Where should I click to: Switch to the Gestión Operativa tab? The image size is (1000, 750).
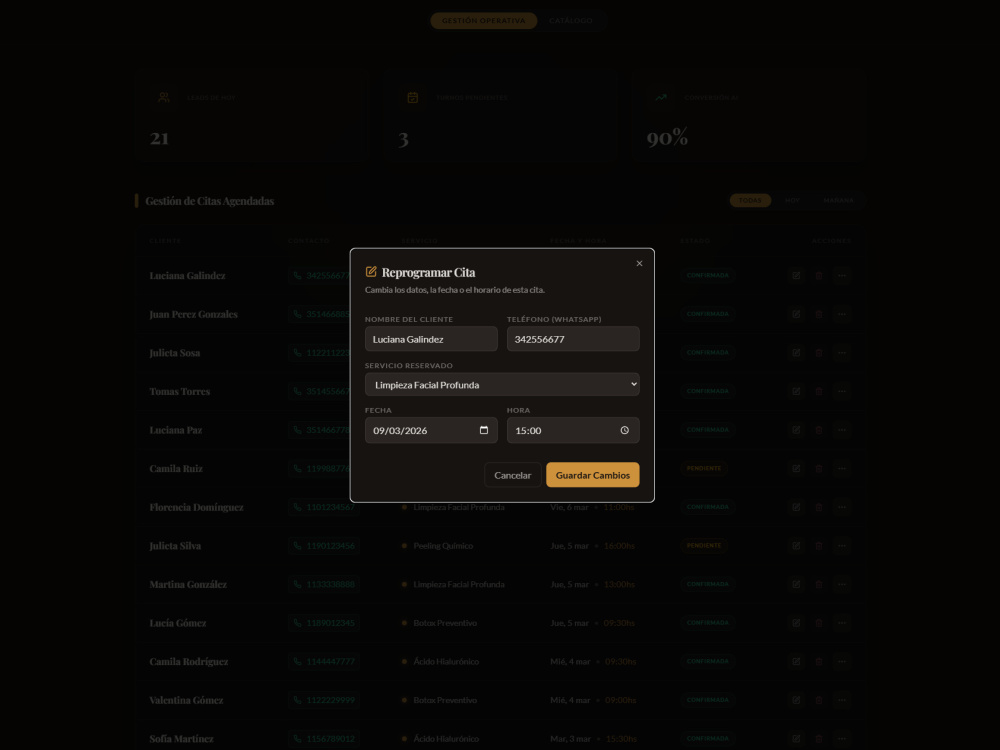coord(483,20)
